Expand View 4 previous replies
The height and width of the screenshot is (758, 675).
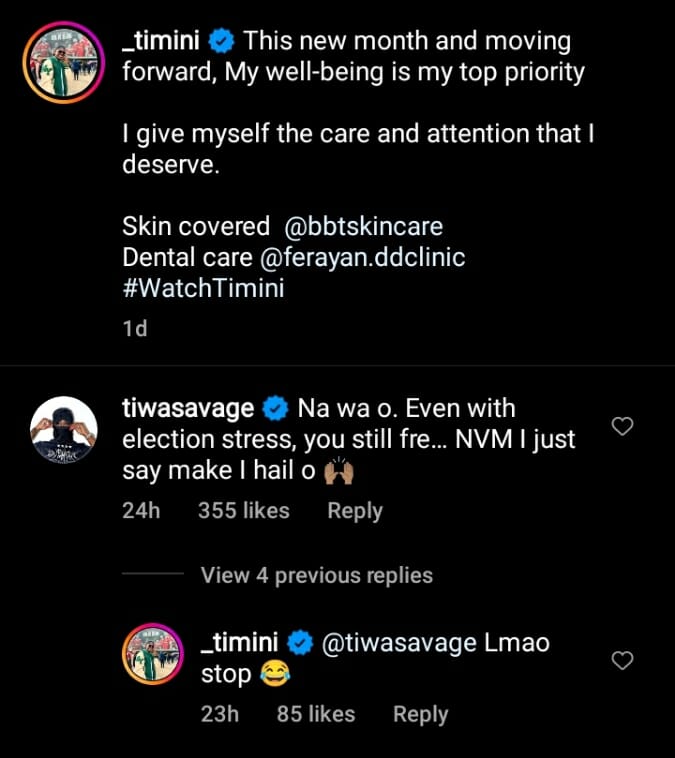coord(316,575)
